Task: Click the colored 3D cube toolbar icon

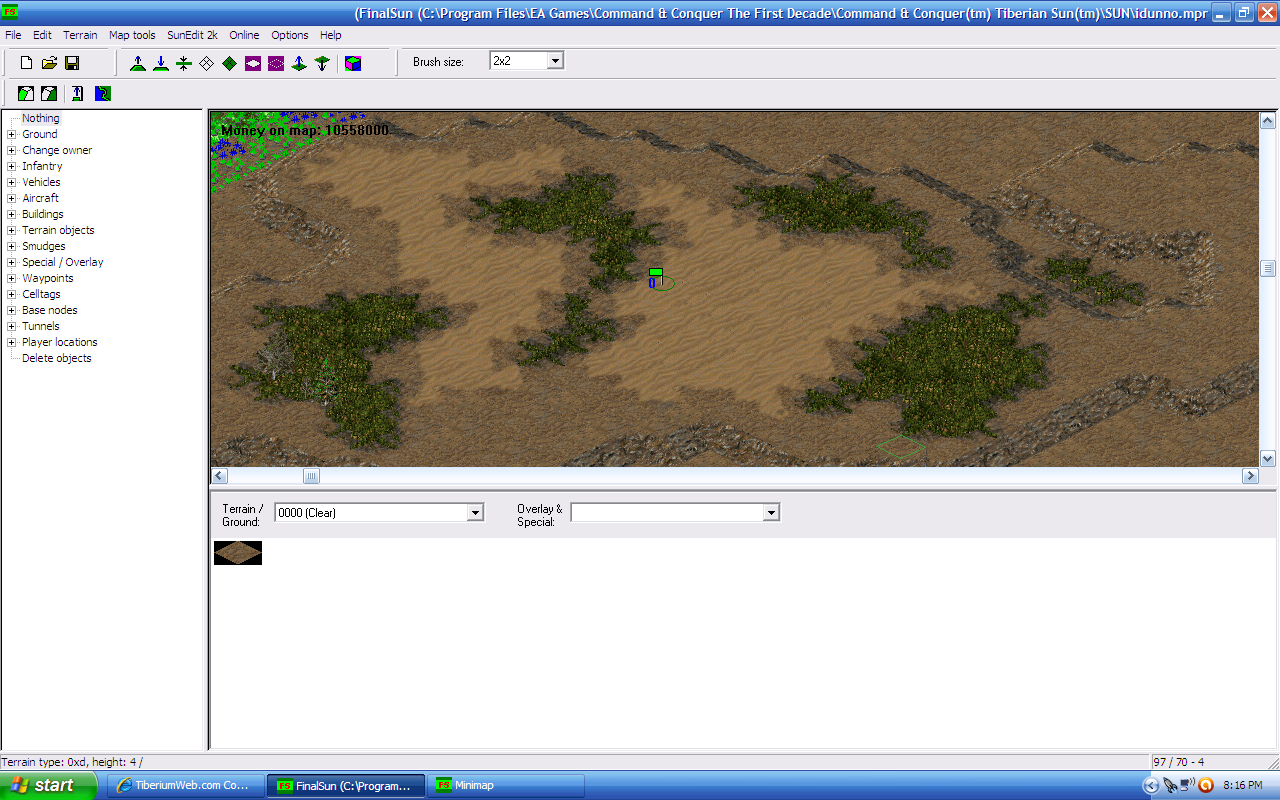Action: pyautogui.click(x=353, y=63)
